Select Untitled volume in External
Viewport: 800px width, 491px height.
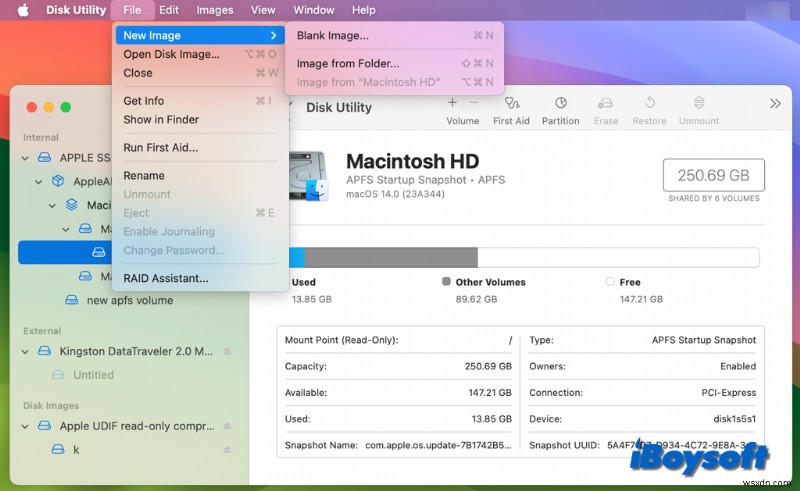point(93,375)
